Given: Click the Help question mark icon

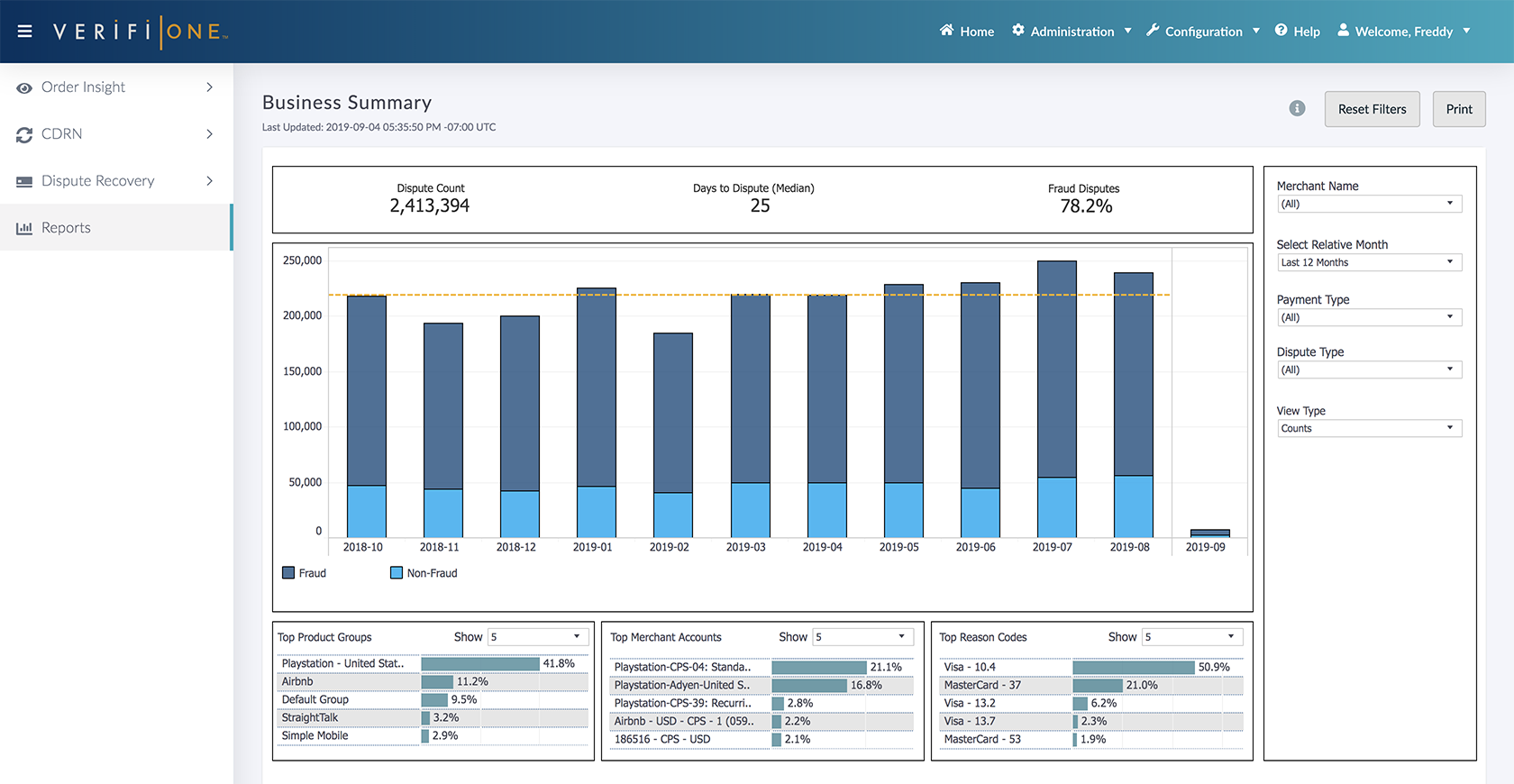Looking at the screenshot, I should click(x=1281, y=31).
